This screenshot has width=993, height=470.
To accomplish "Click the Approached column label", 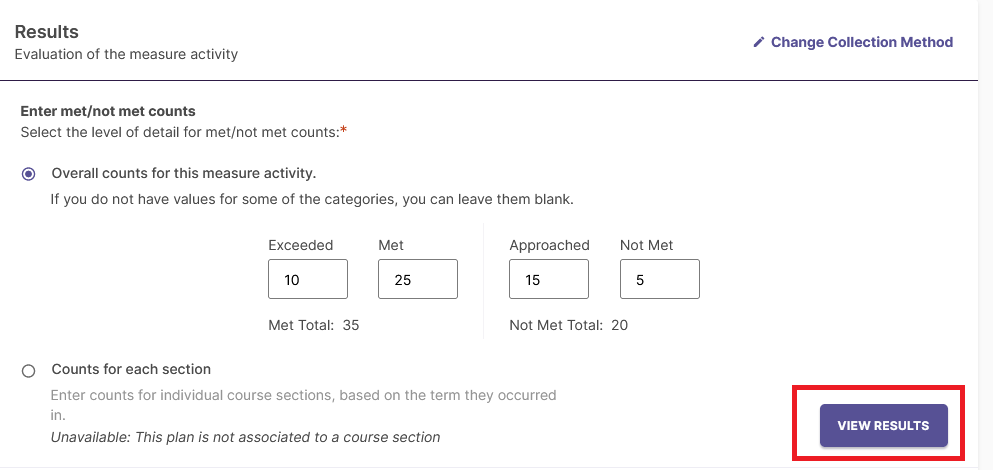I will (x=549, y=245).
